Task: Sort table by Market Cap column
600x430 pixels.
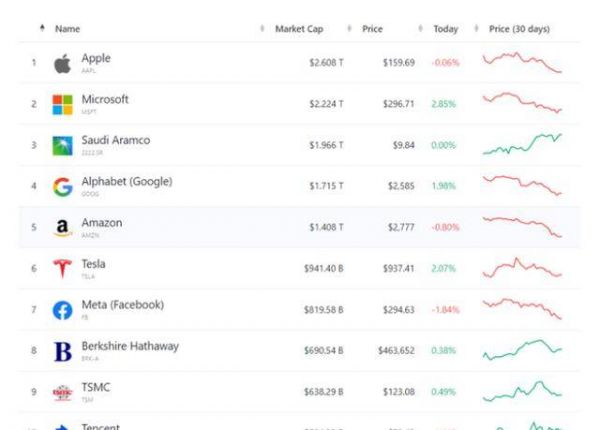Action: [298, 29]
